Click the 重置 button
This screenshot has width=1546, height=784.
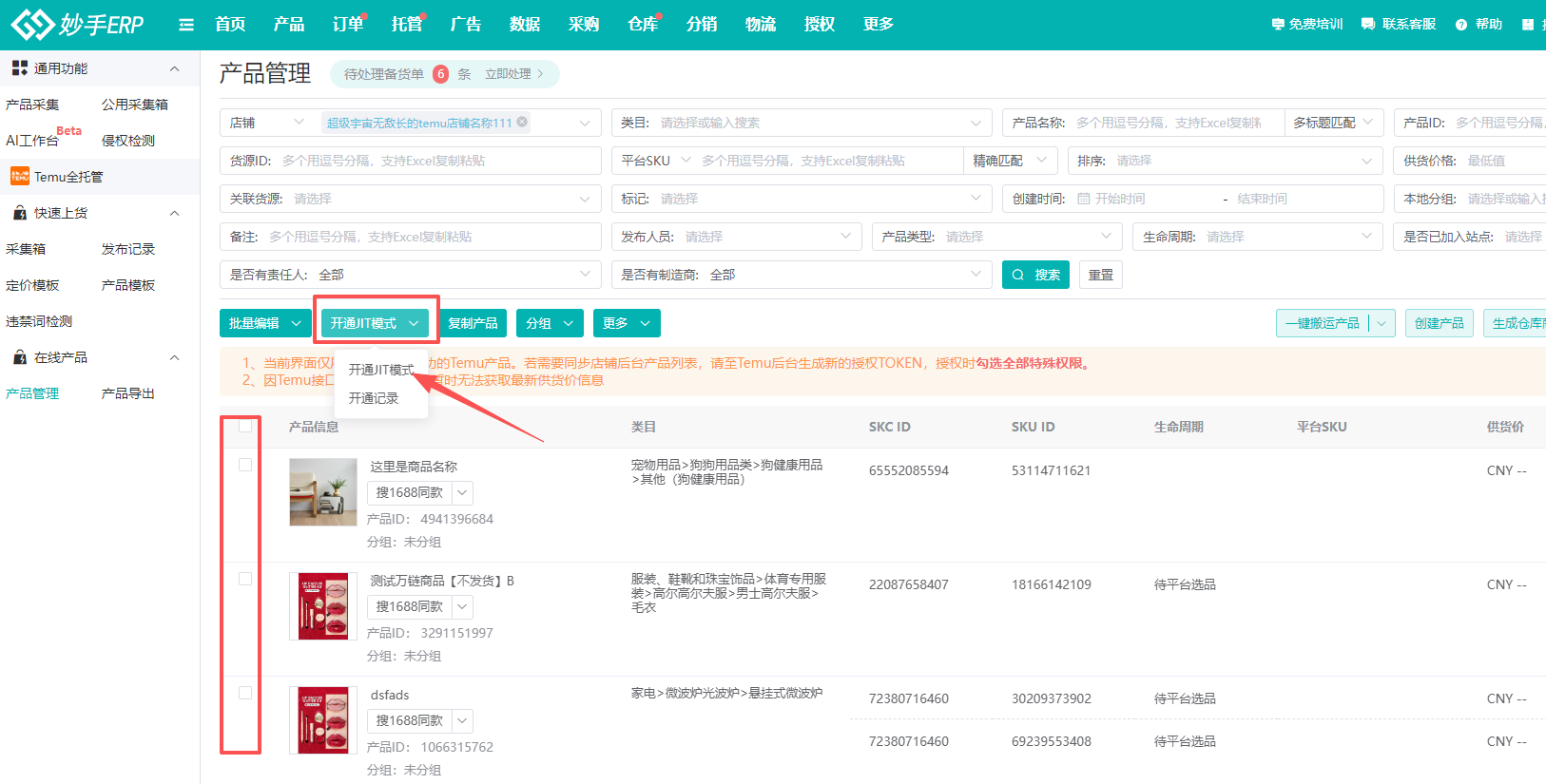1100,275
